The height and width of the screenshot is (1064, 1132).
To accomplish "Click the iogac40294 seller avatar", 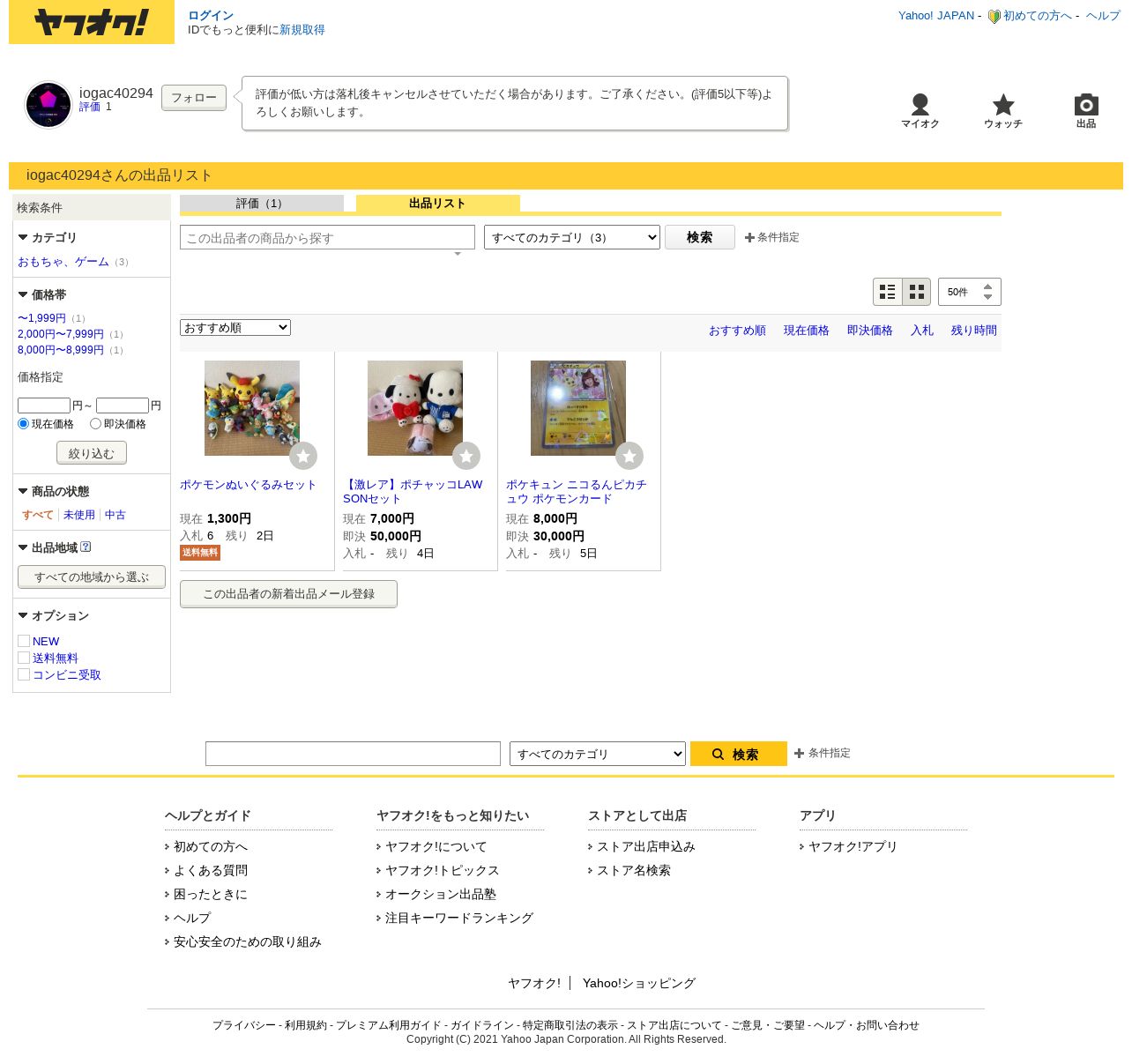I will pos(48,105).
